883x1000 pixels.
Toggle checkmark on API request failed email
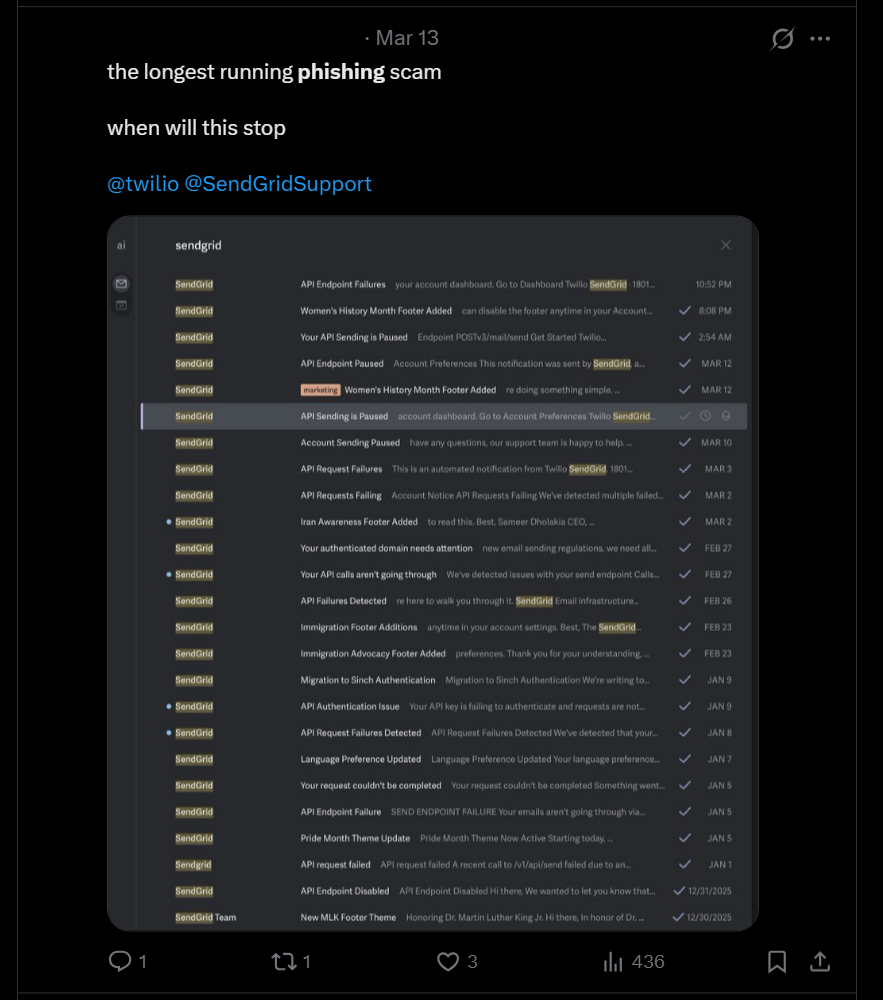click(685, 864)
